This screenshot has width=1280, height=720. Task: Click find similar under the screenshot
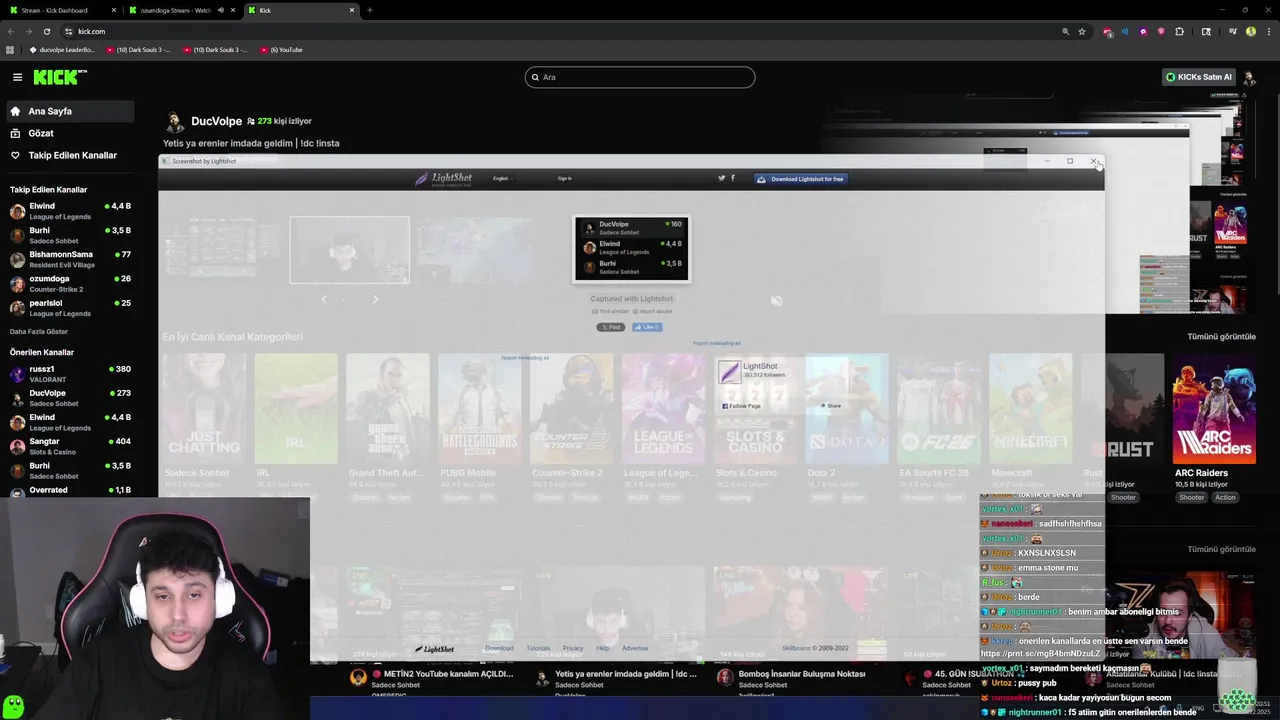pos(611,311)
